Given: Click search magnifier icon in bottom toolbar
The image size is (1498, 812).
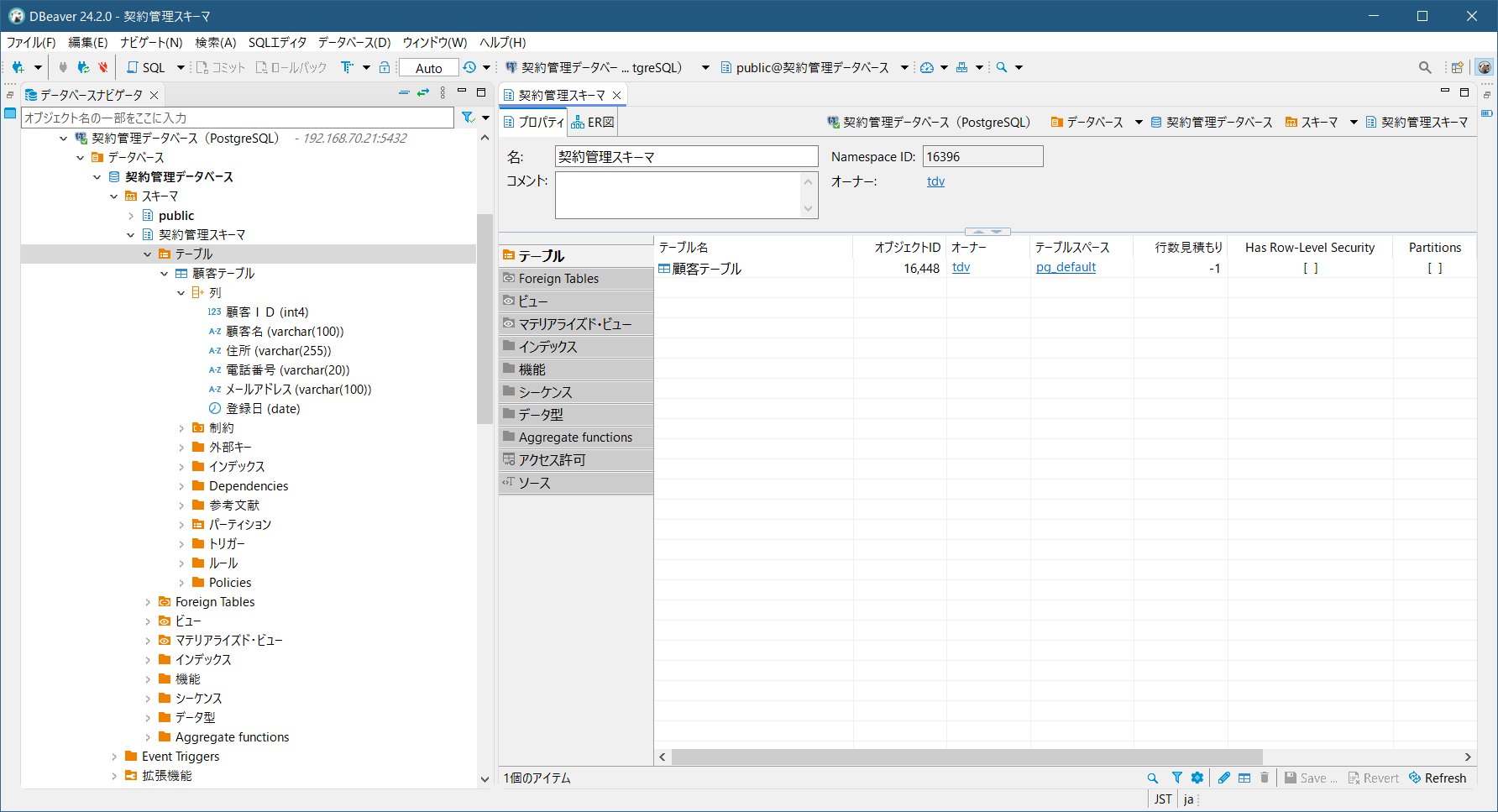Looking at the screenshot, I should pos(1153,778).
